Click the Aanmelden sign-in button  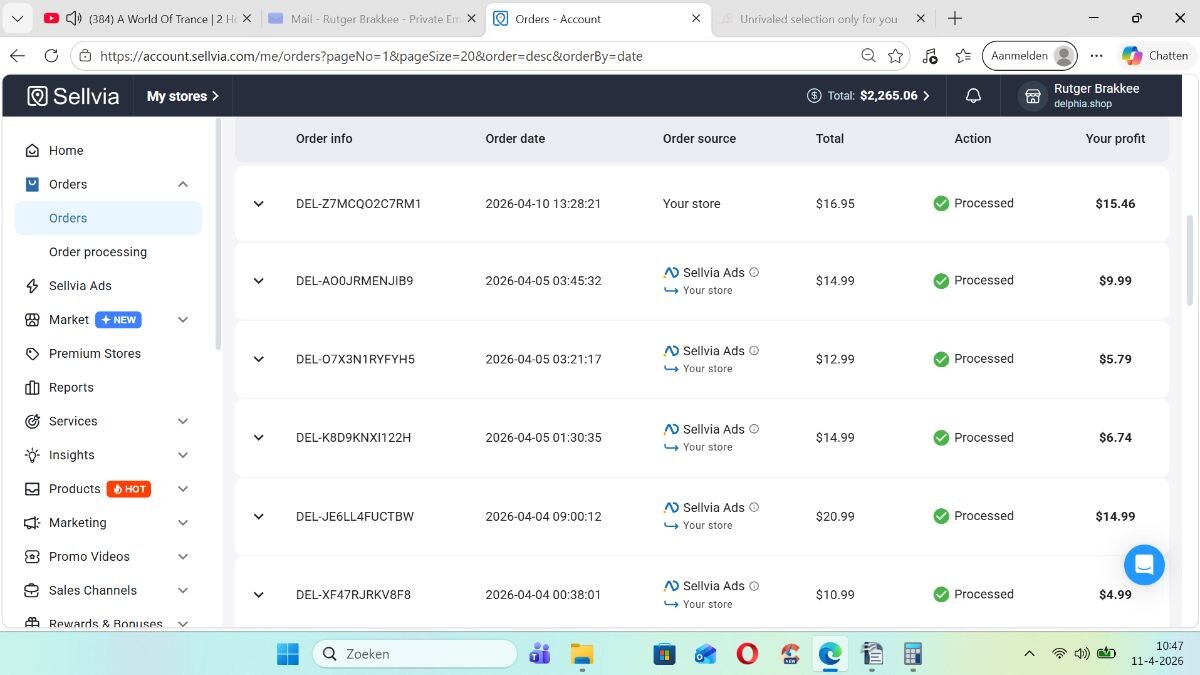point(1029,56)
